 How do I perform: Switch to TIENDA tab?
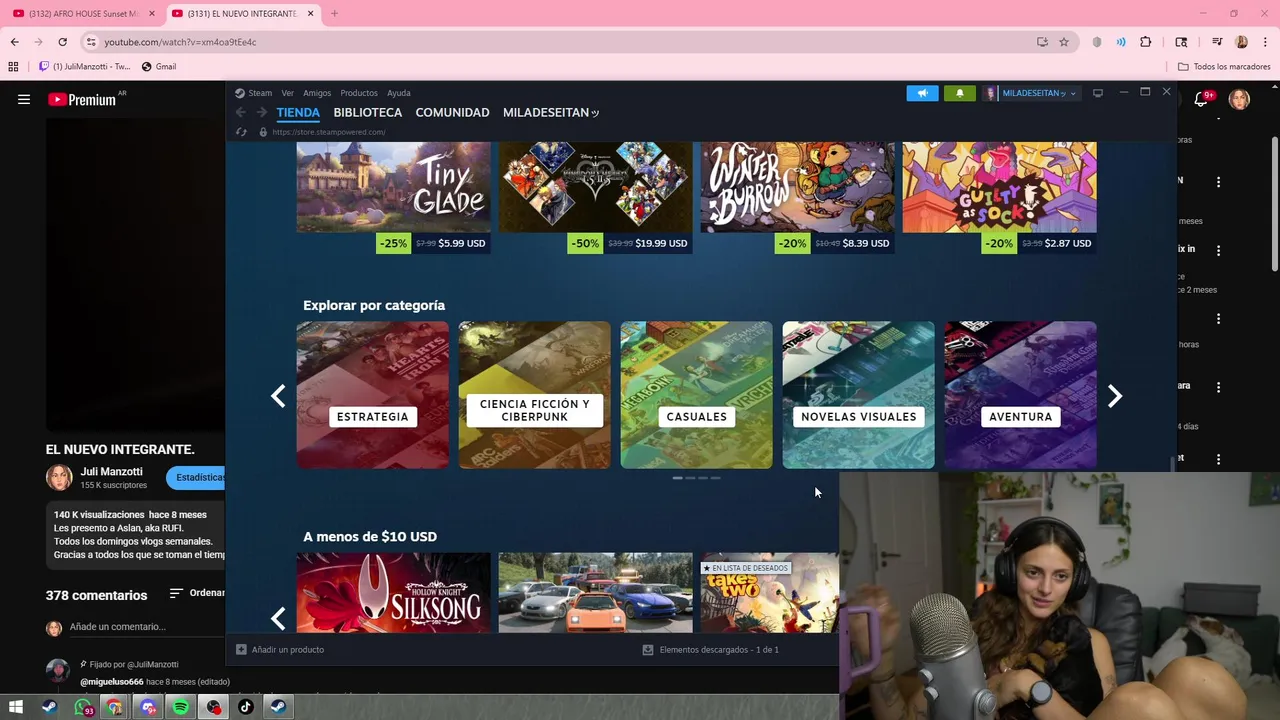pyautogui.click(x=298, y=113)
